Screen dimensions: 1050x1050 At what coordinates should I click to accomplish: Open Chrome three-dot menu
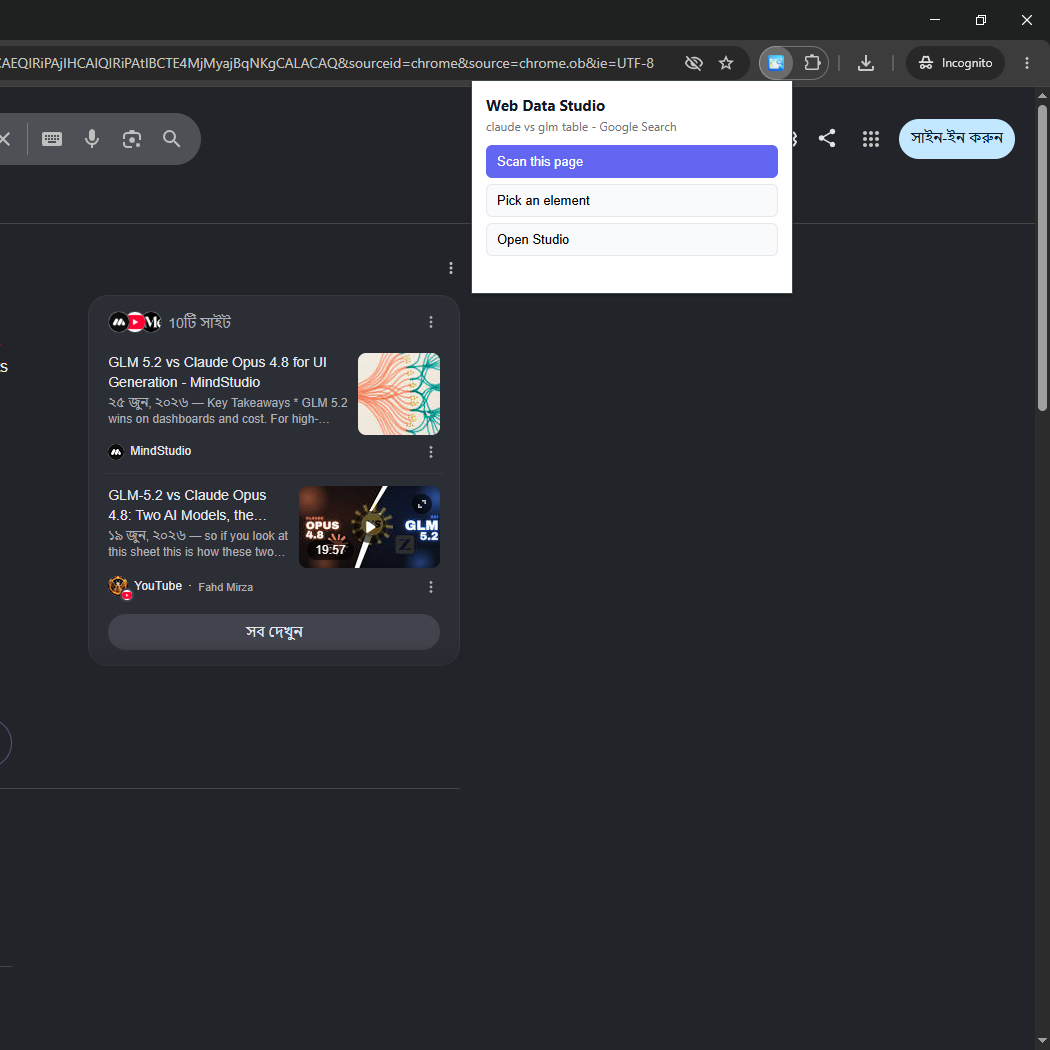pos(1027,63)
